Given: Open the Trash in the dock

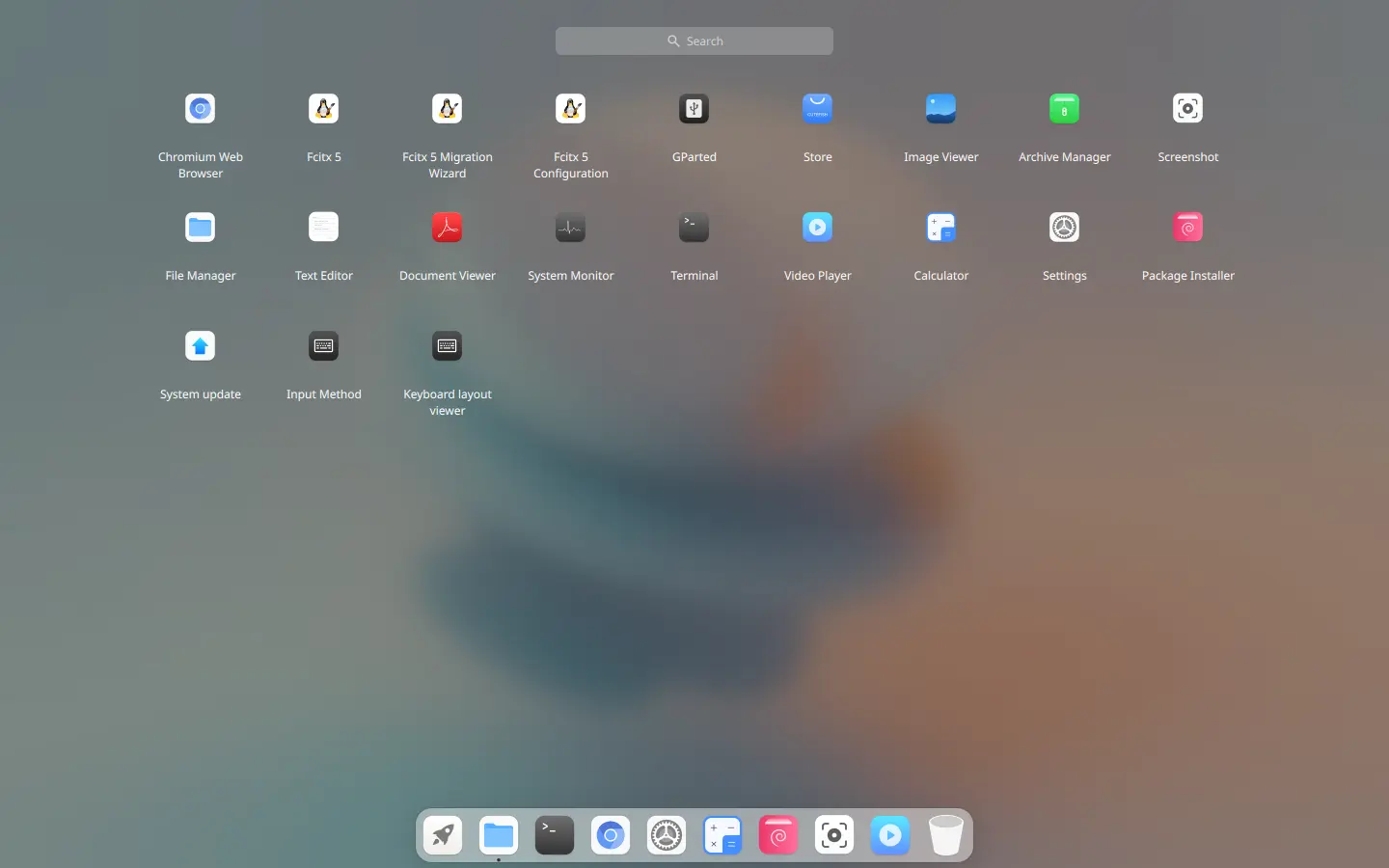Looking at the screenshot, I should point(945,835).
